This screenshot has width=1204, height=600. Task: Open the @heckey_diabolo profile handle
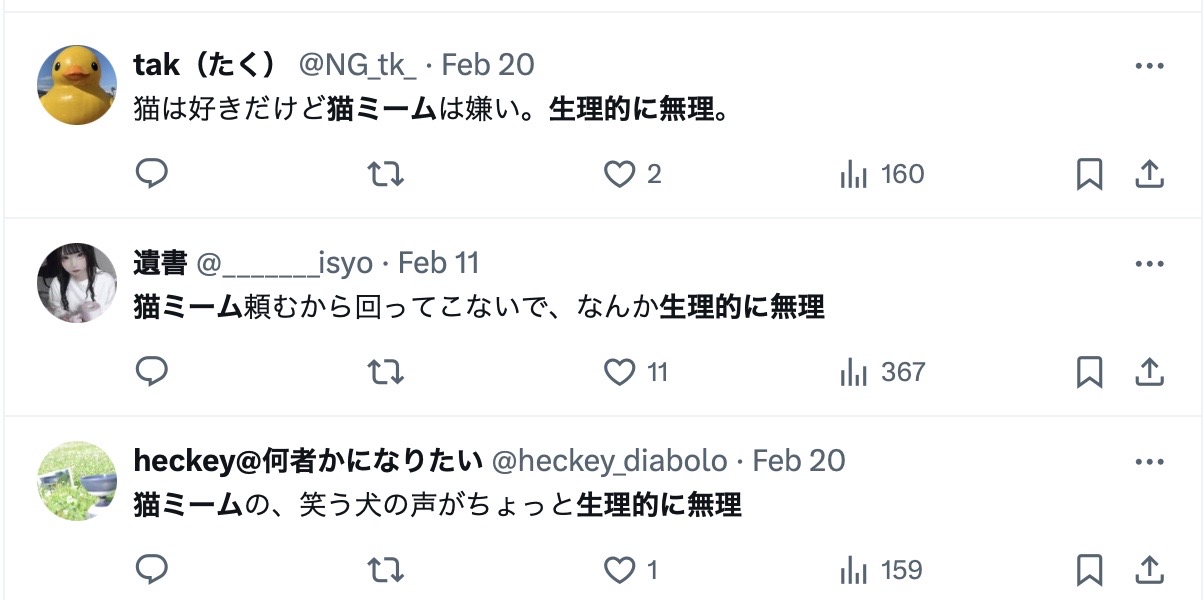pyautogui.click(x=609, y=461)
